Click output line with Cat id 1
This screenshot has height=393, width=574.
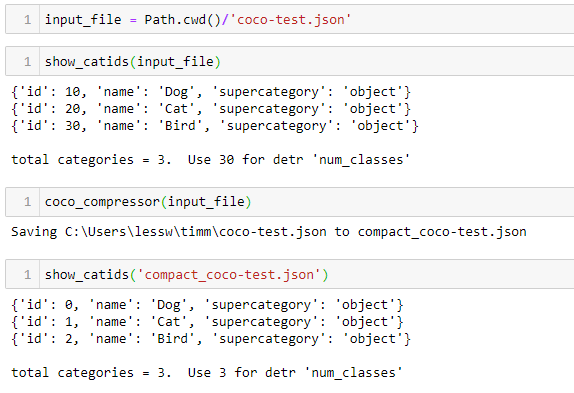point(207,322)
